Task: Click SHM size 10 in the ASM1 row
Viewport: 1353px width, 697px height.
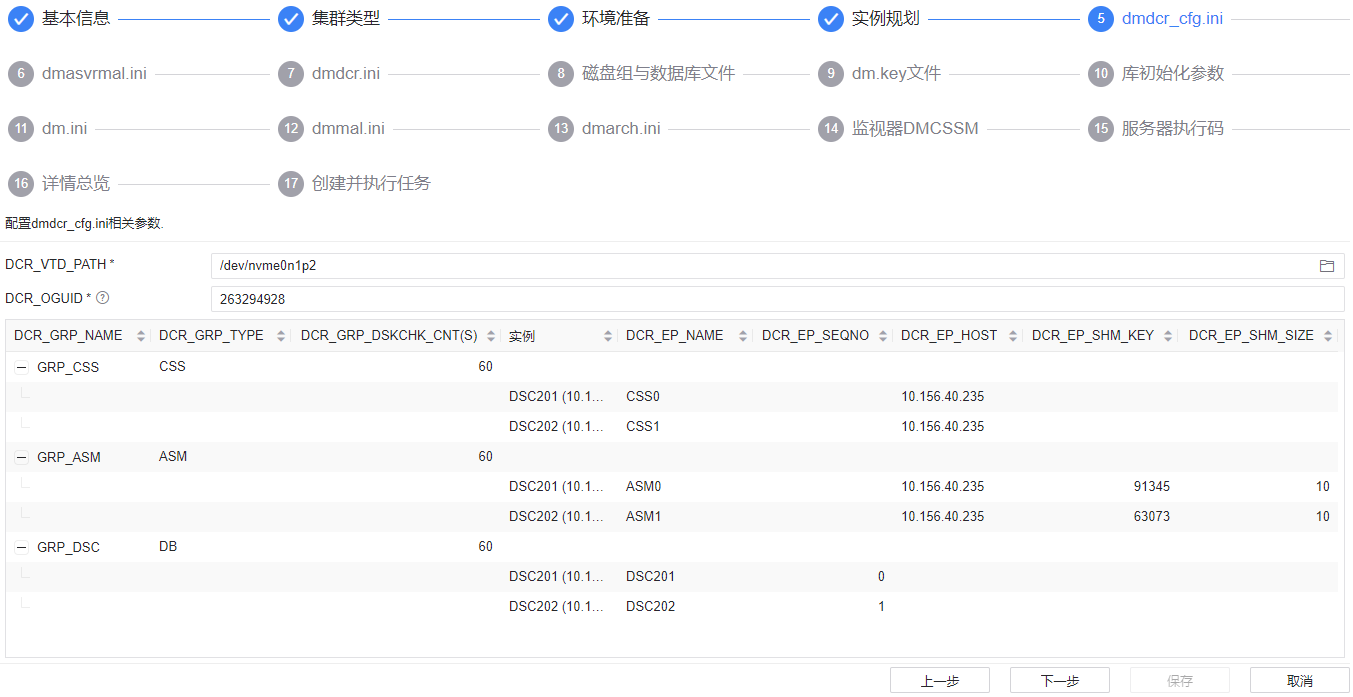Action: [1323, 517]
